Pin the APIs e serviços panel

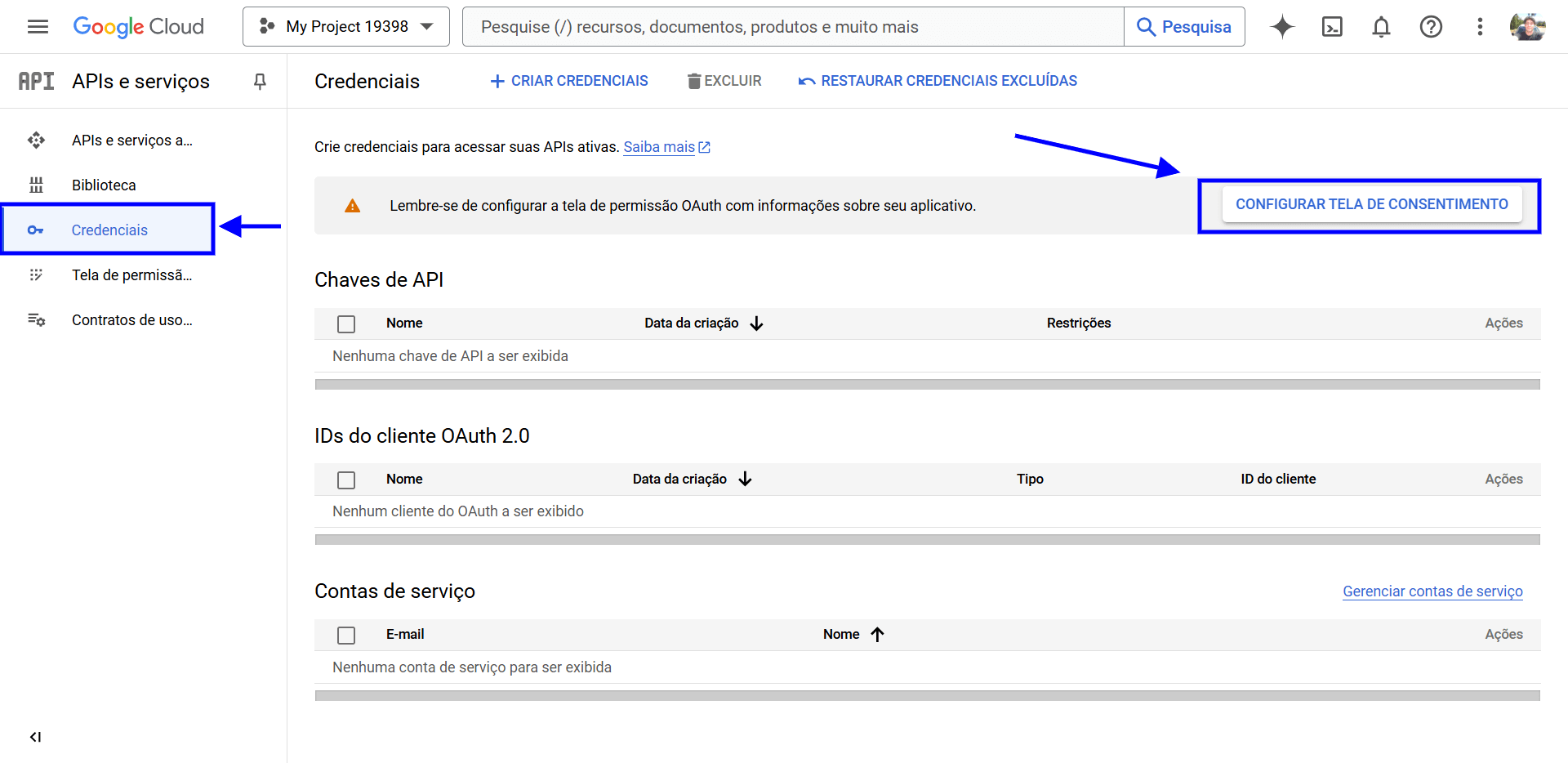[260, 81]
